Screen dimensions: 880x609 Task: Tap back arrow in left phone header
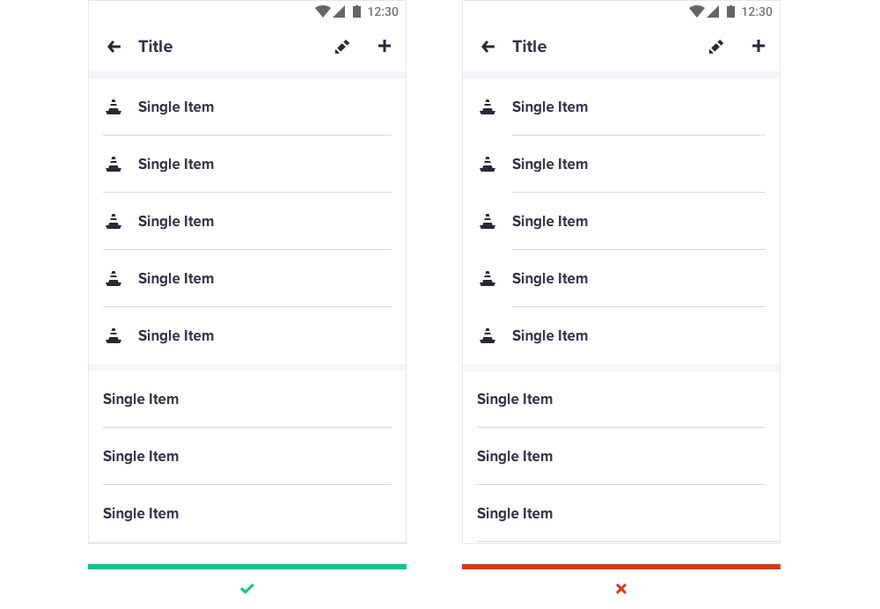point(114,47)
